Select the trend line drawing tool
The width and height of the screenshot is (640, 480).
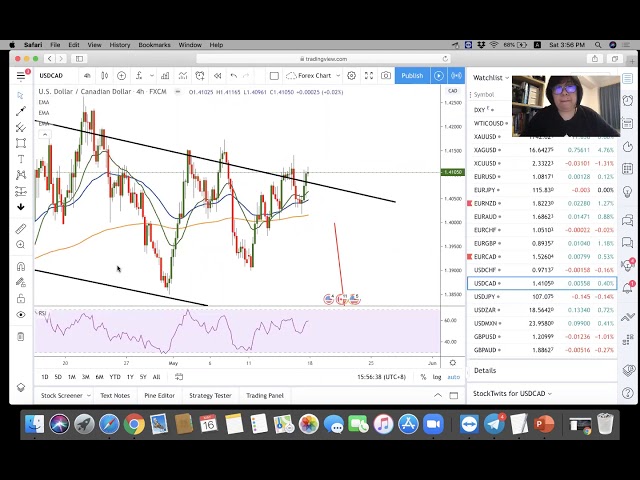tap(21, 111)
